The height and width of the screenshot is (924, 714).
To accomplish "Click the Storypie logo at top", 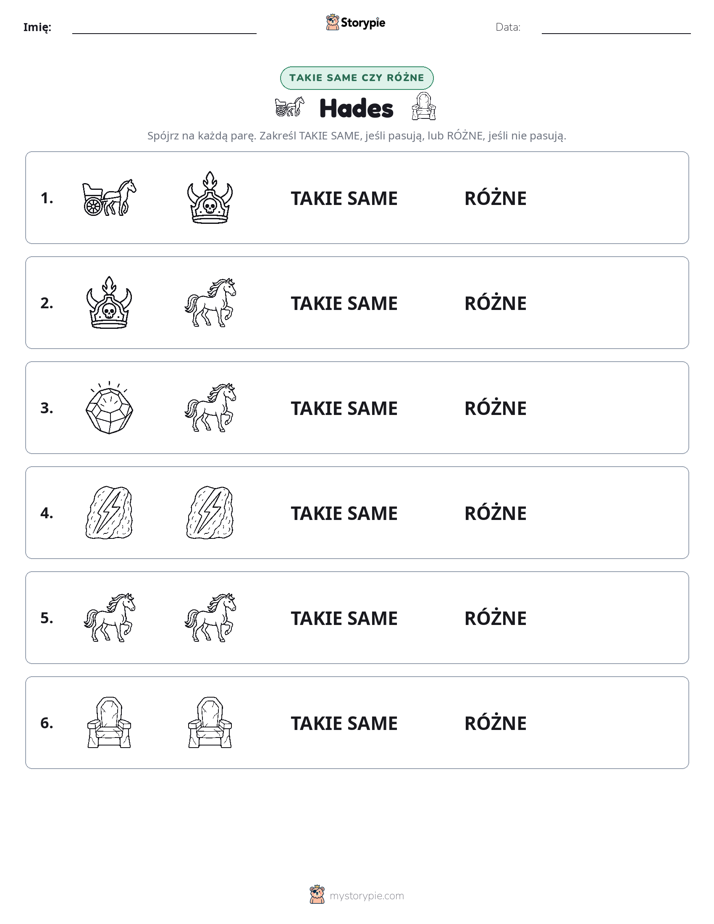I will coord(356,22).
